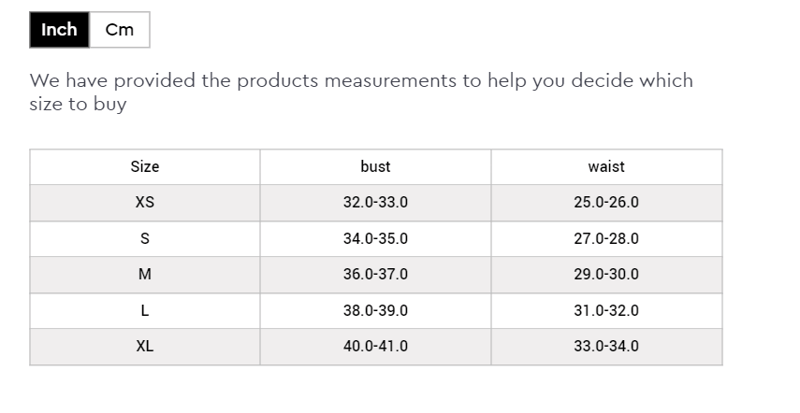Click waist value 31.0-32.0
800x413 pixels.
(x=606, y=311)
